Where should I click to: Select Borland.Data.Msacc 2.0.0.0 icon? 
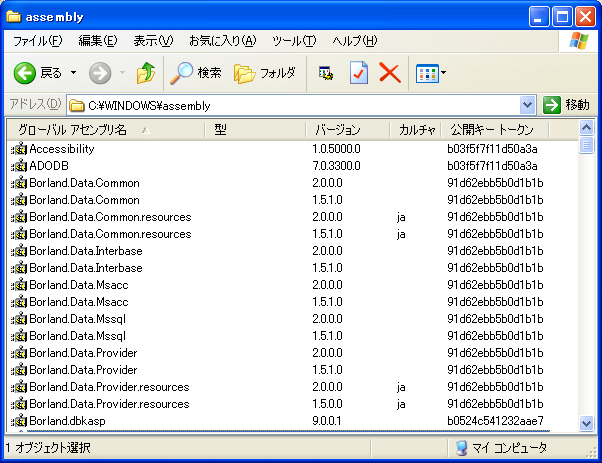coord(19,285)
